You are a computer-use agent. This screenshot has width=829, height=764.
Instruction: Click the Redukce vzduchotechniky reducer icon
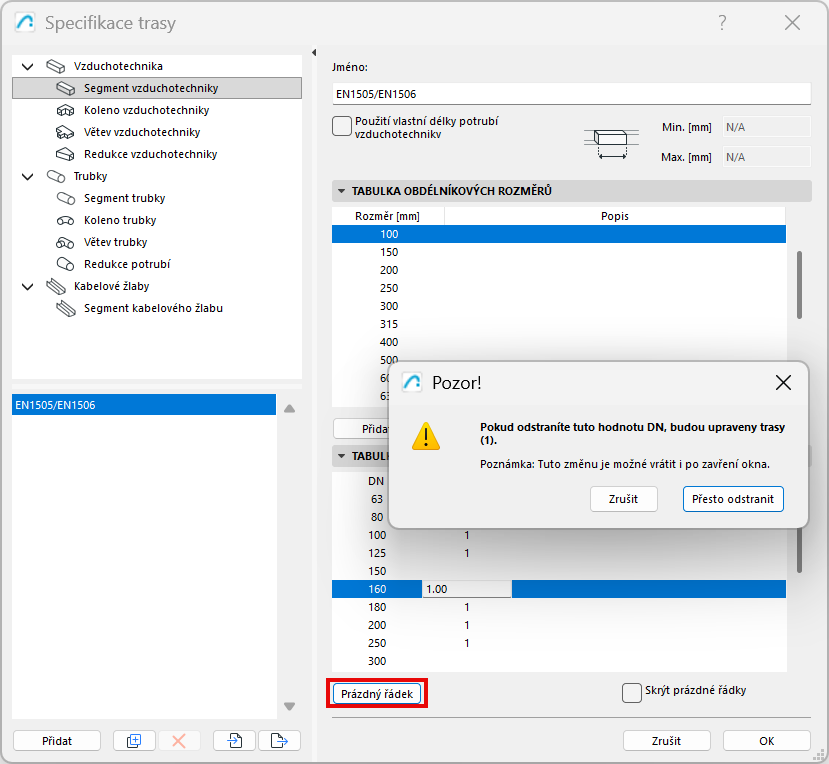[x=66, y=154]
